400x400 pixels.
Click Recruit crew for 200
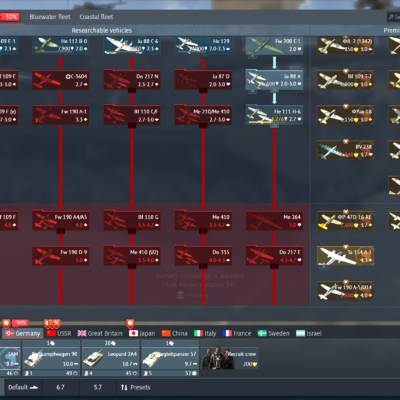230,358
